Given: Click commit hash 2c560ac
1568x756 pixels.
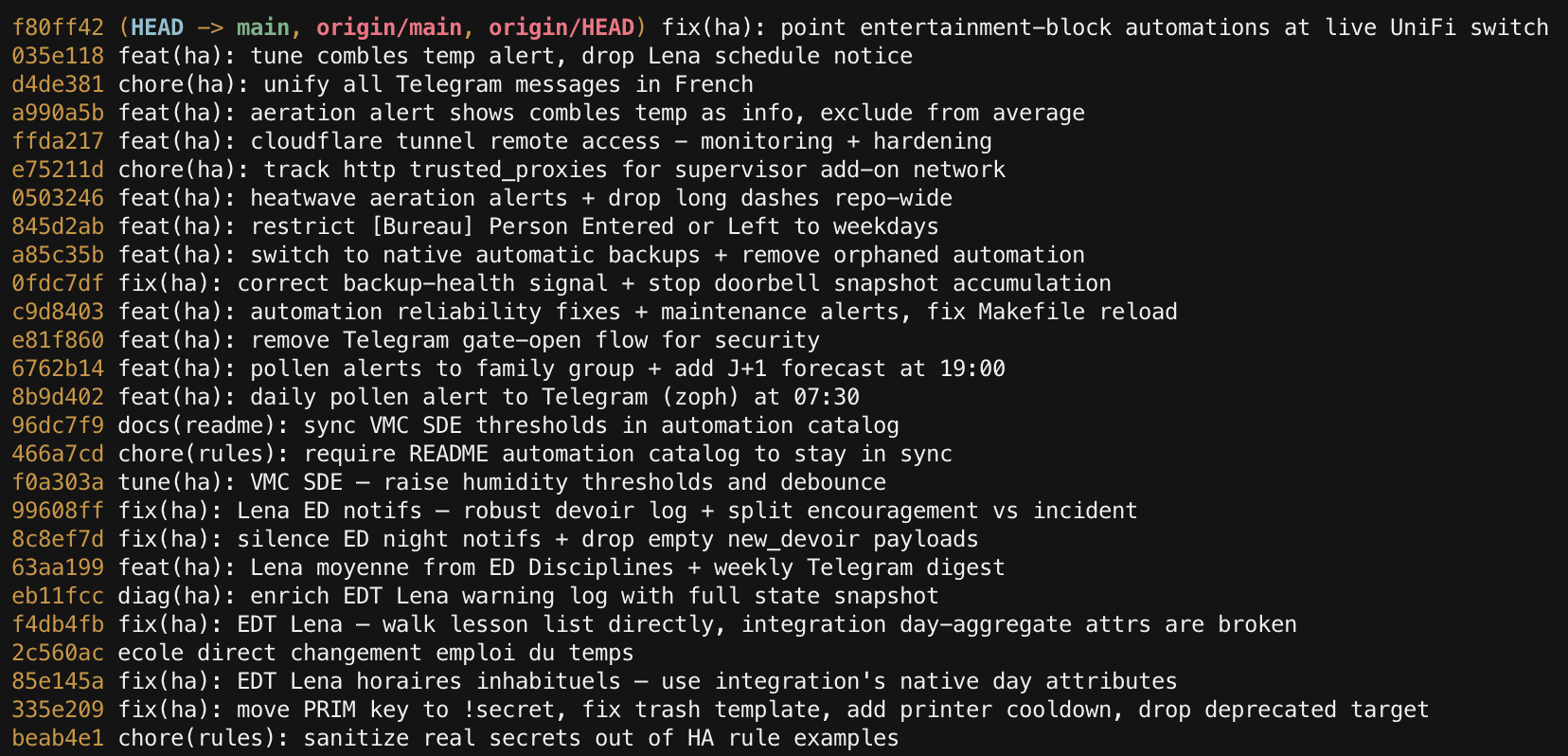Looking at the screenshot, I should (58, 653).
